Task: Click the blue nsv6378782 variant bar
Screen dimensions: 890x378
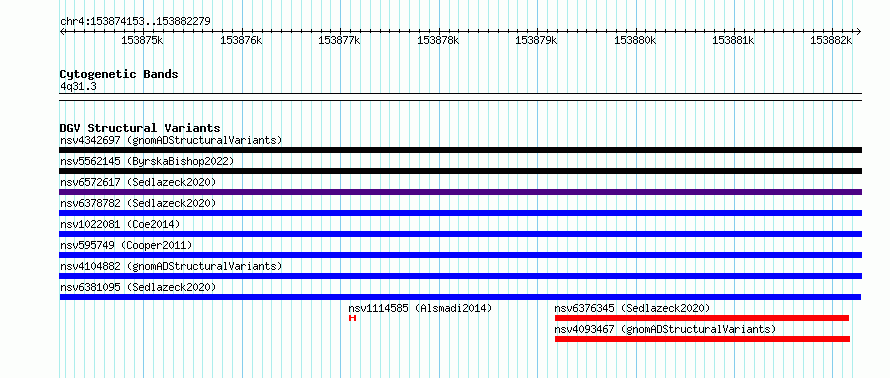Action: point(460,213)
